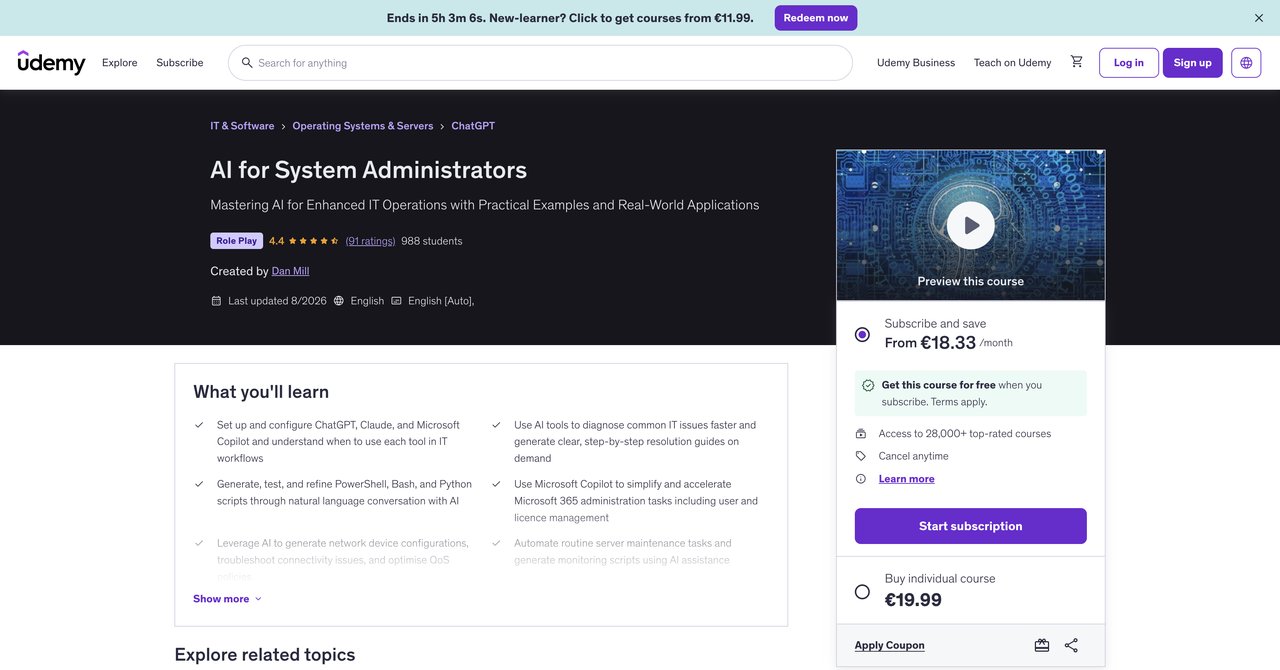Click the 'Mastering AI for Enhanced IT Operations' subtitle
The height and width of the screenshot is (670, 1280).
(x=485, y=205)
